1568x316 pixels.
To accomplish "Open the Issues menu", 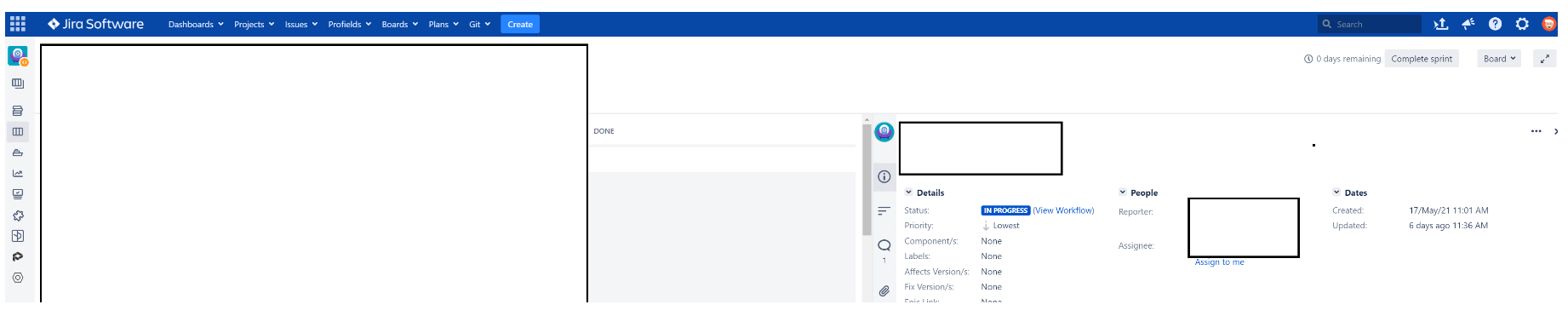I will (301, 24).
